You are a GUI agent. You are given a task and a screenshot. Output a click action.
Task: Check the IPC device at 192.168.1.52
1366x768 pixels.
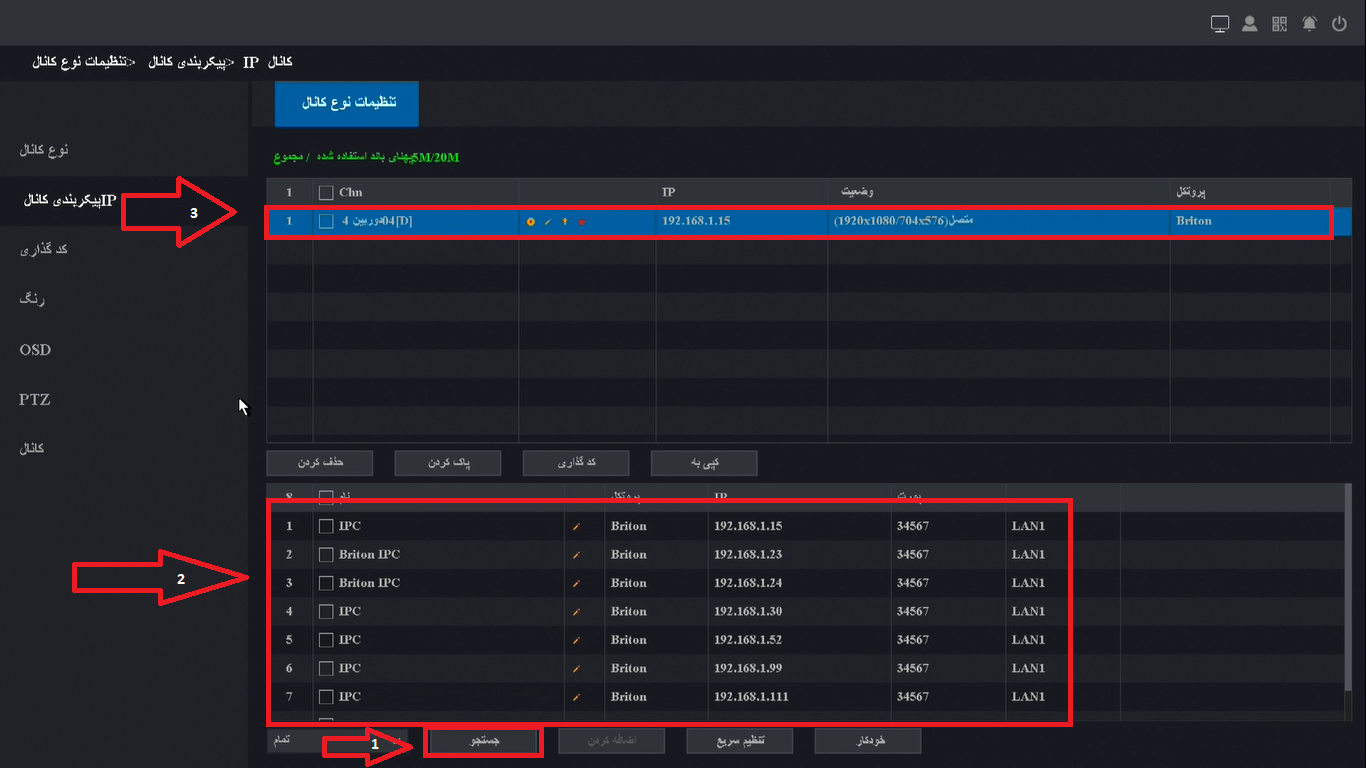click(326, 640)
